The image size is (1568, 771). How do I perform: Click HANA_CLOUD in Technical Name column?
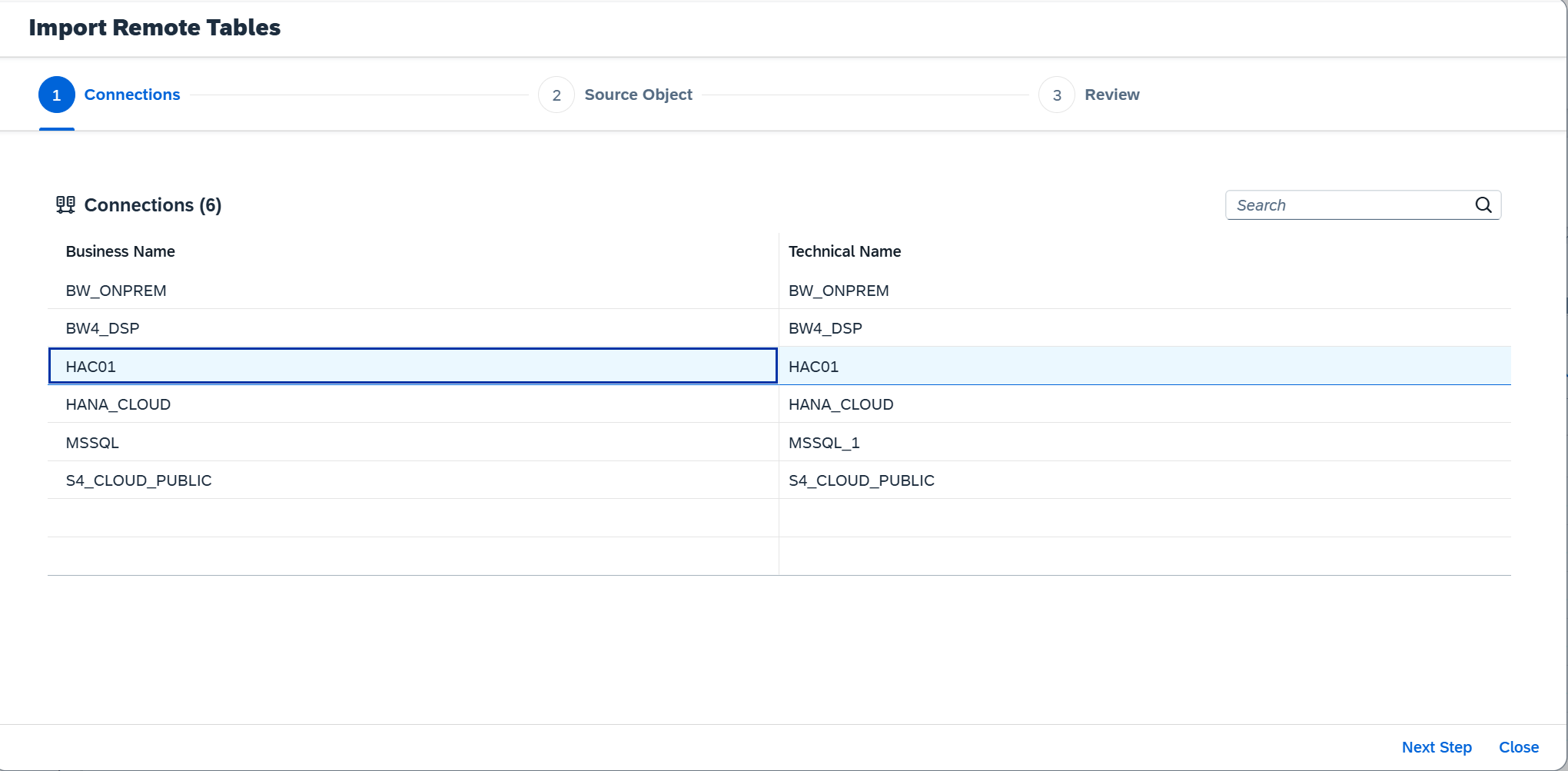(x=1145, y=404)
